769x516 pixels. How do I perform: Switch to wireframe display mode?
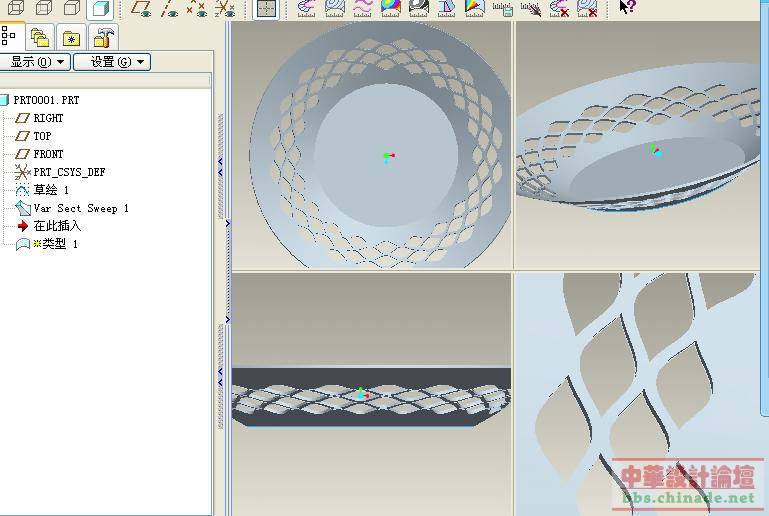[16, 9]
